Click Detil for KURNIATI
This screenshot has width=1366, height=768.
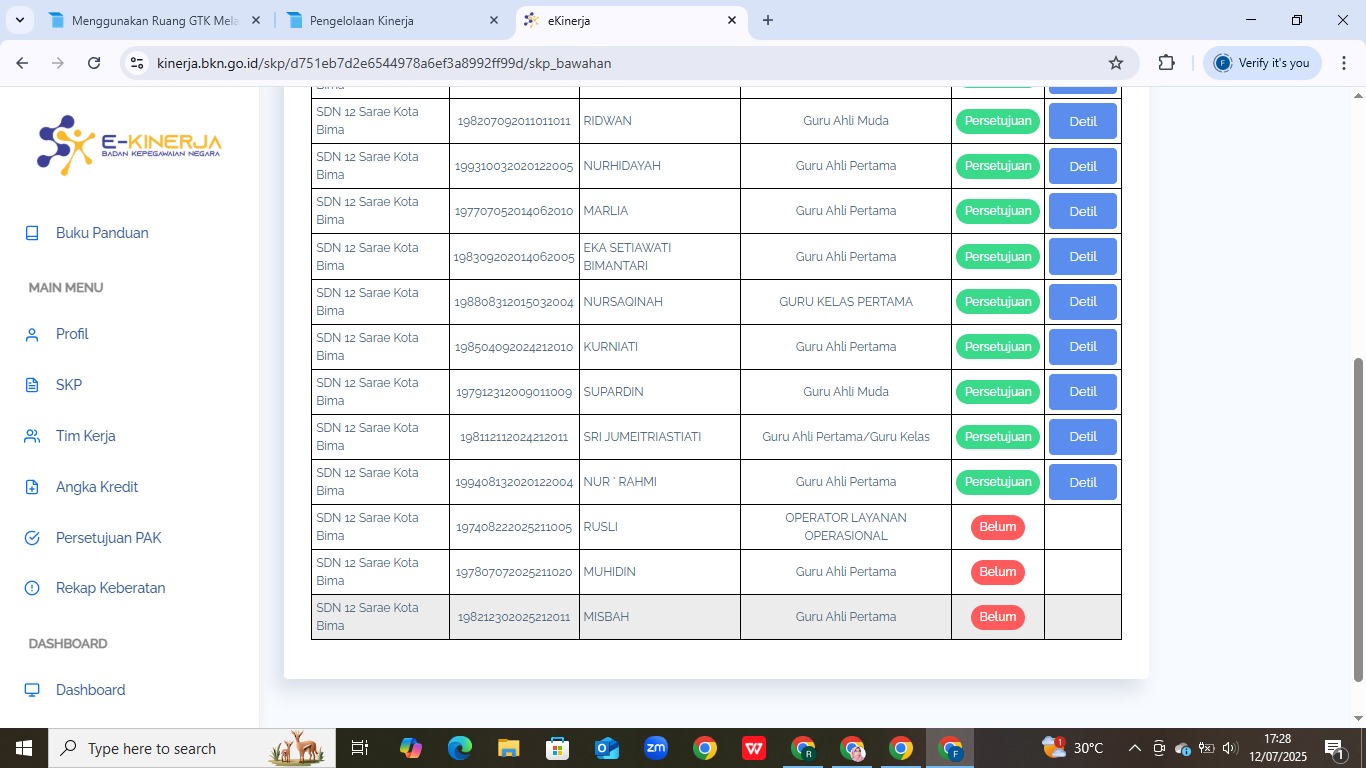[x=1083, y=346]
